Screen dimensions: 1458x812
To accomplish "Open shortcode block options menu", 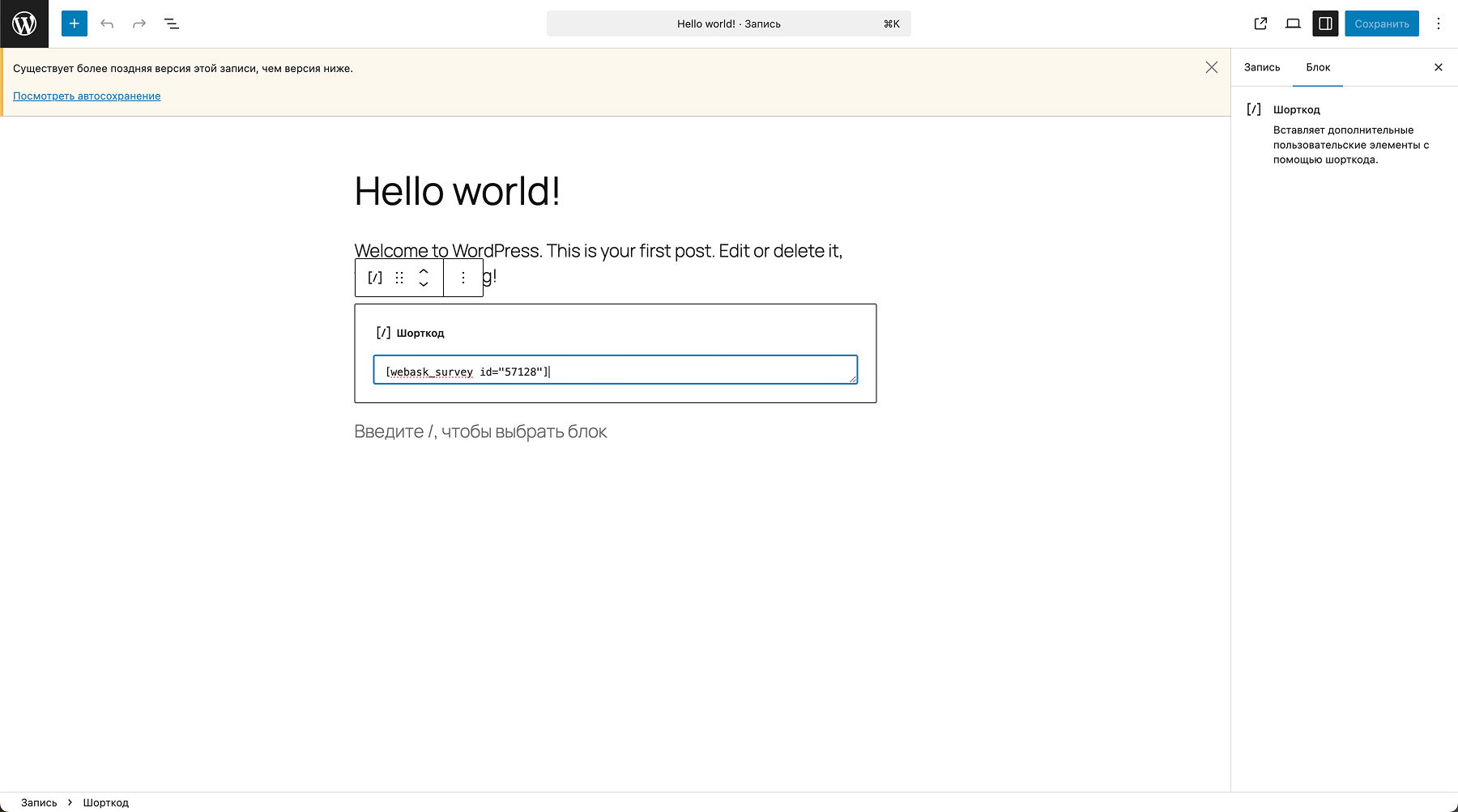I will (463, 278).
